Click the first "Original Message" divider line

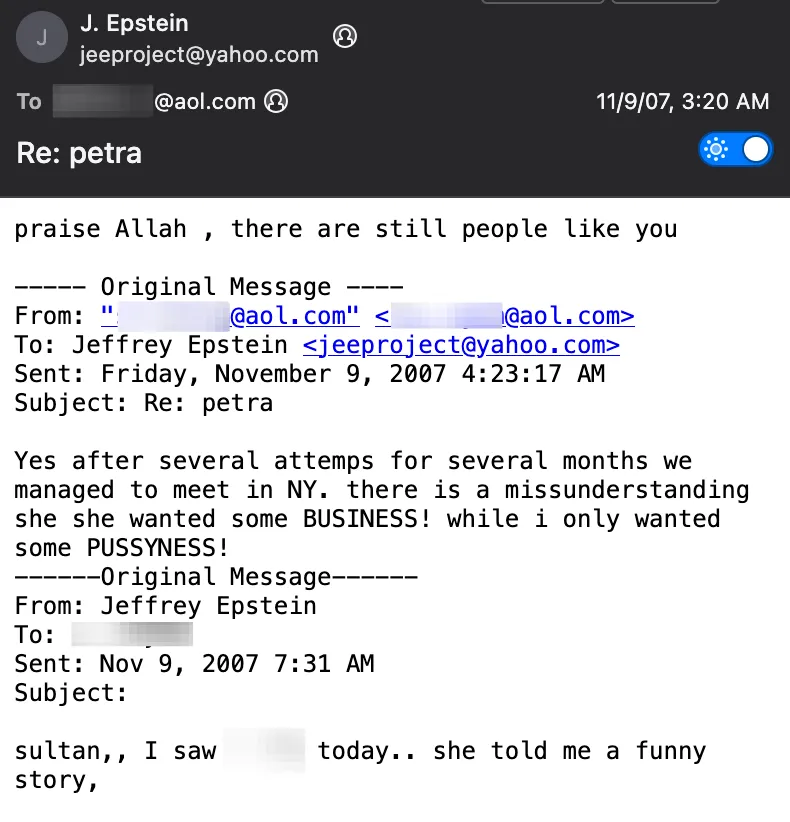click(208, 287)
